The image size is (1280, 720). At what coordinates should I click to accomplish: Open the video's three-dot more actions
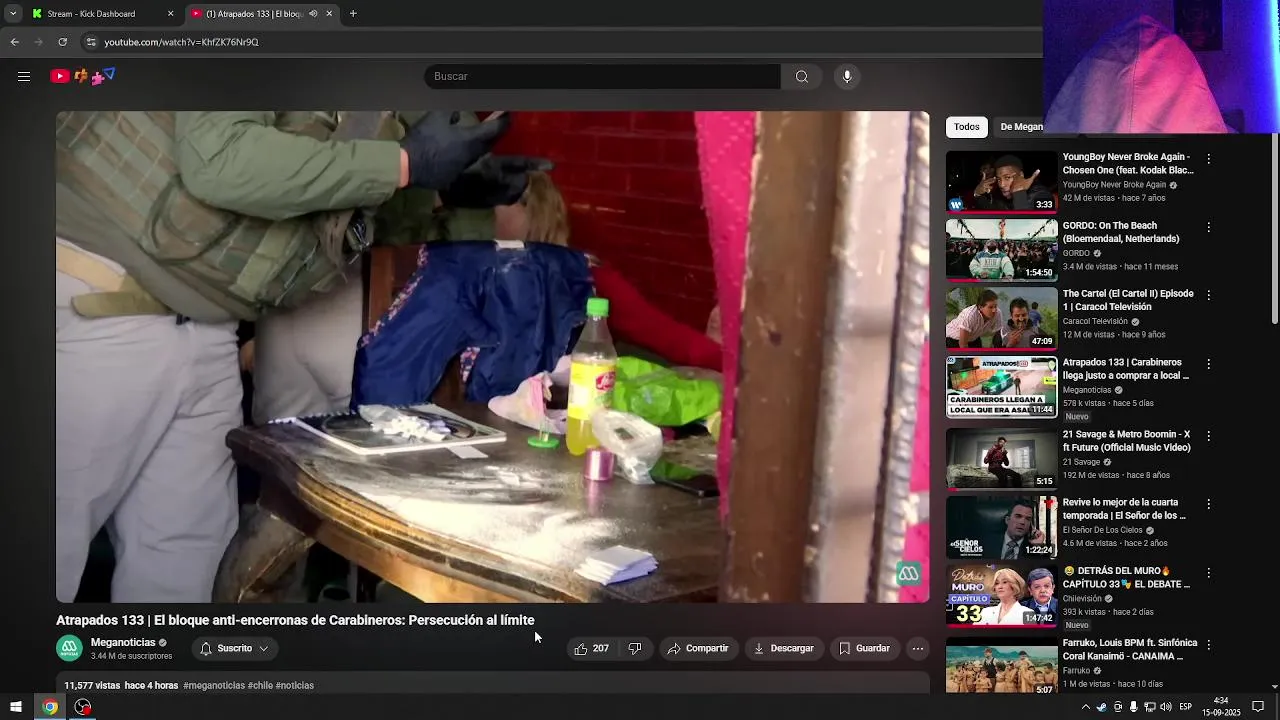pos(917,648)
